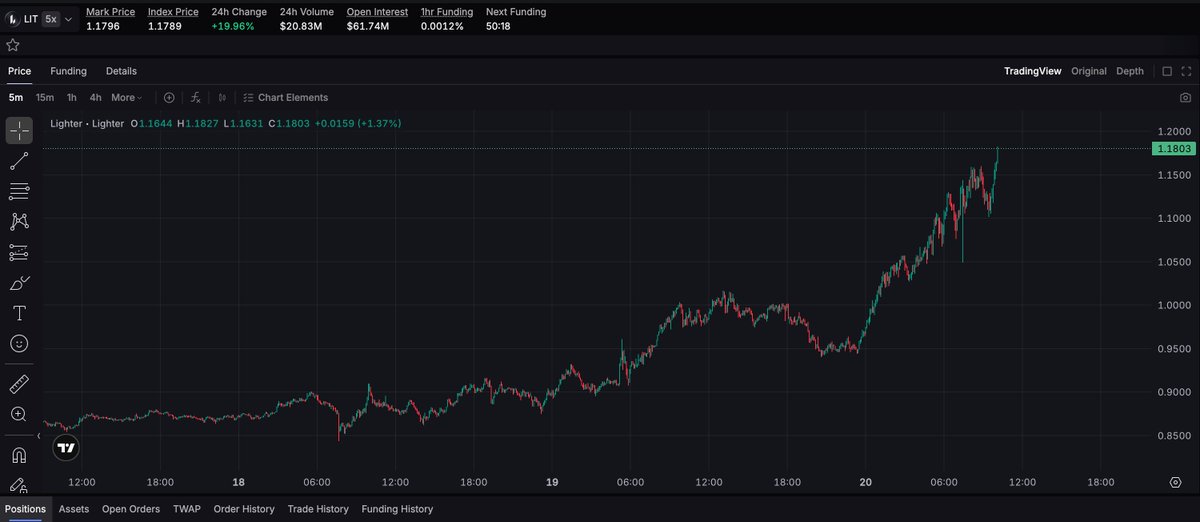Click the date 20 on time axis
Viewport: 1200px width, 522px height.
point(866,481)
